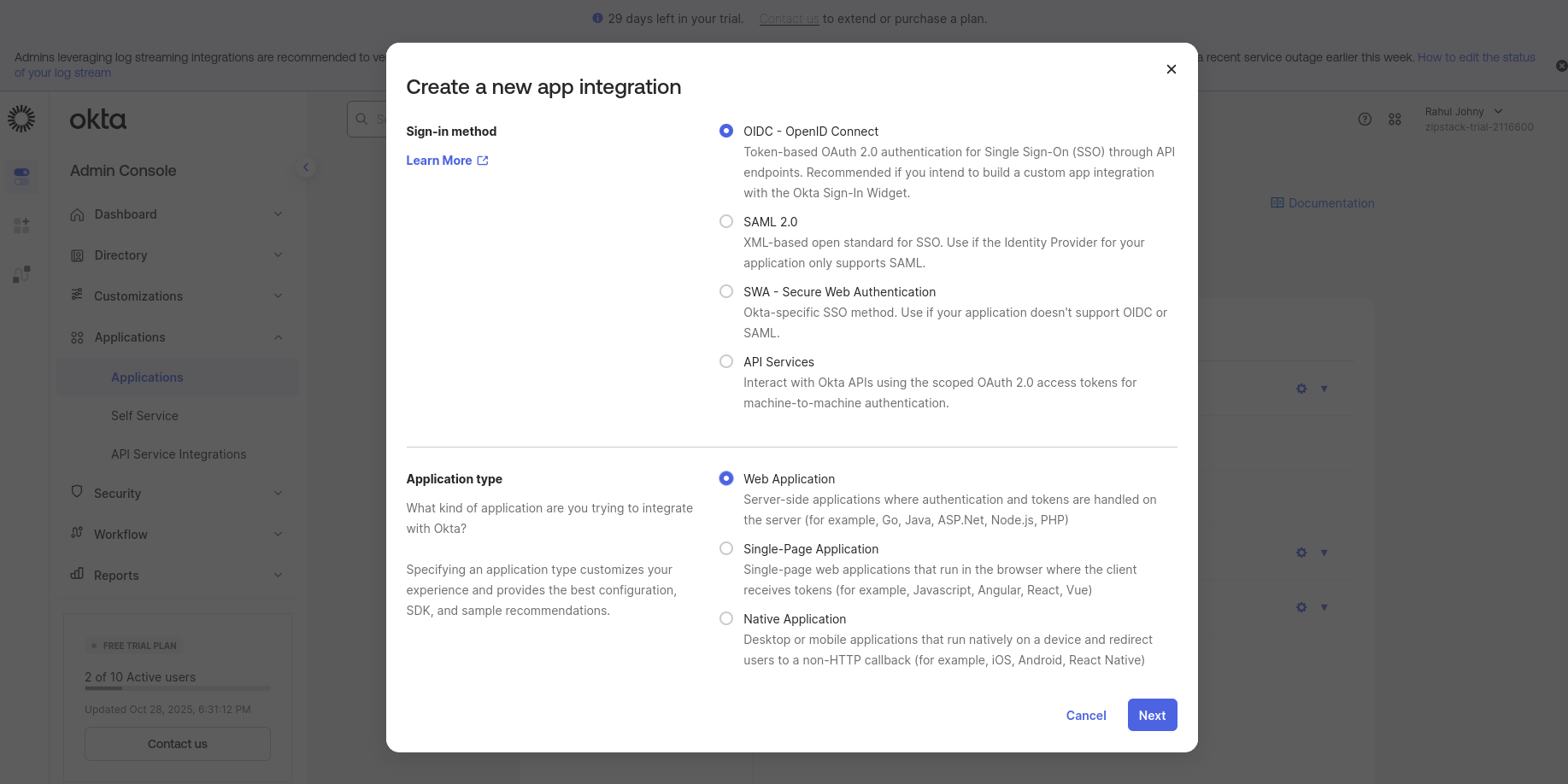The width and height of the screenshot is (1568, 784).
Task: Open the Self Service page
Action: coord(144,415)
